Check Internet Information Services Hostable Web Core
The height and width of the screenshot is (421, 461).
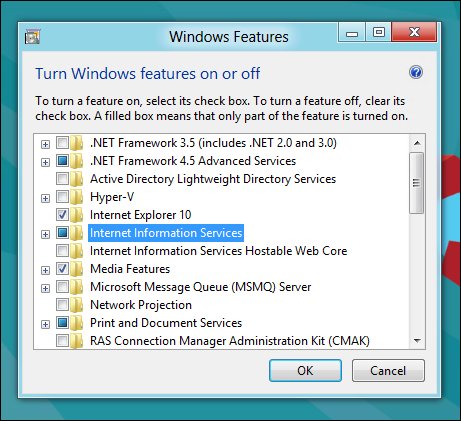(62, 251)
